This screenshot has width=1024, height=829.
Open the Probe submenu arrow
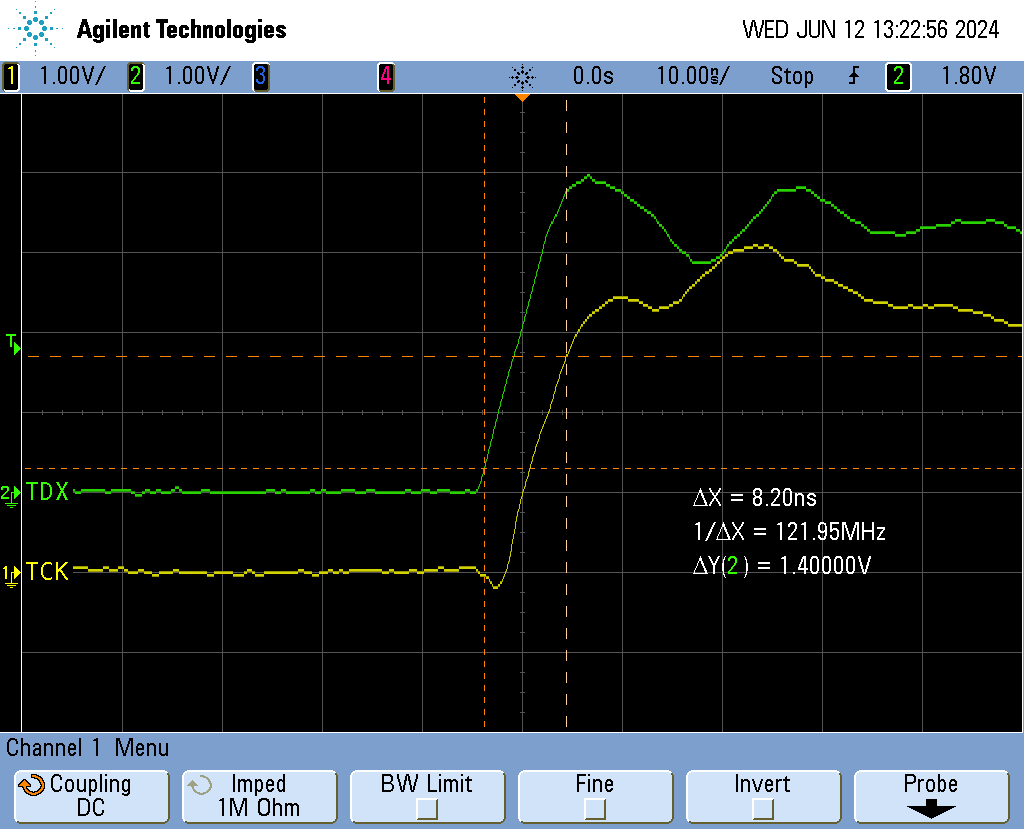click(x=930, y=809)
